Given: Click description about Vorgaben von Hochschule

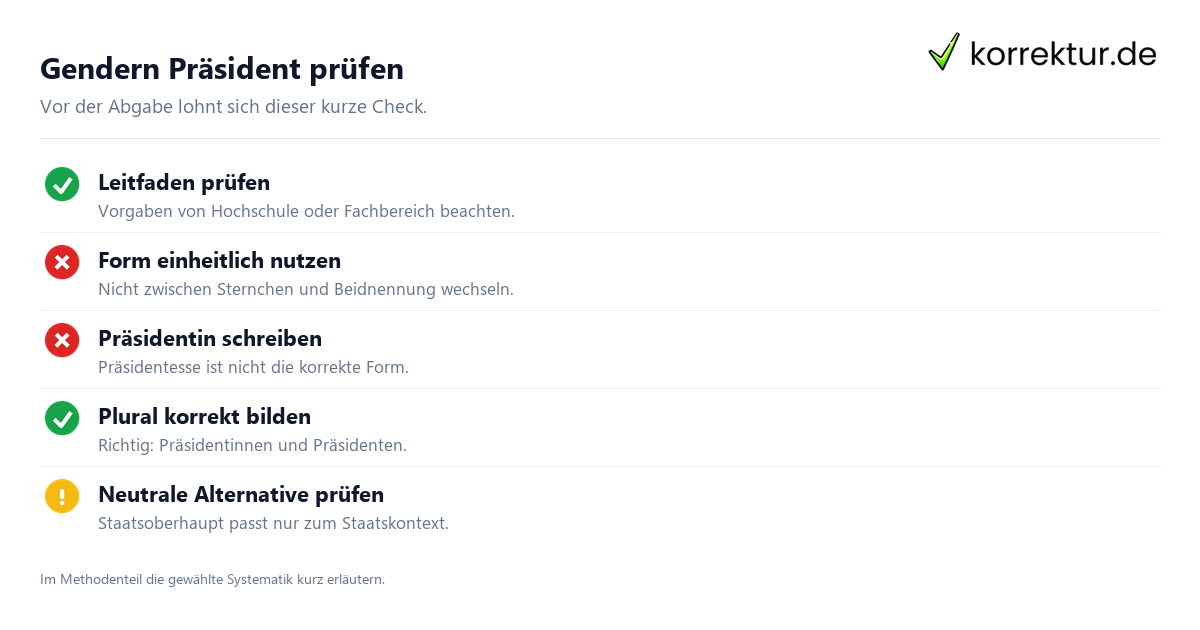Looking at the screenshot, I should point(306,212).
